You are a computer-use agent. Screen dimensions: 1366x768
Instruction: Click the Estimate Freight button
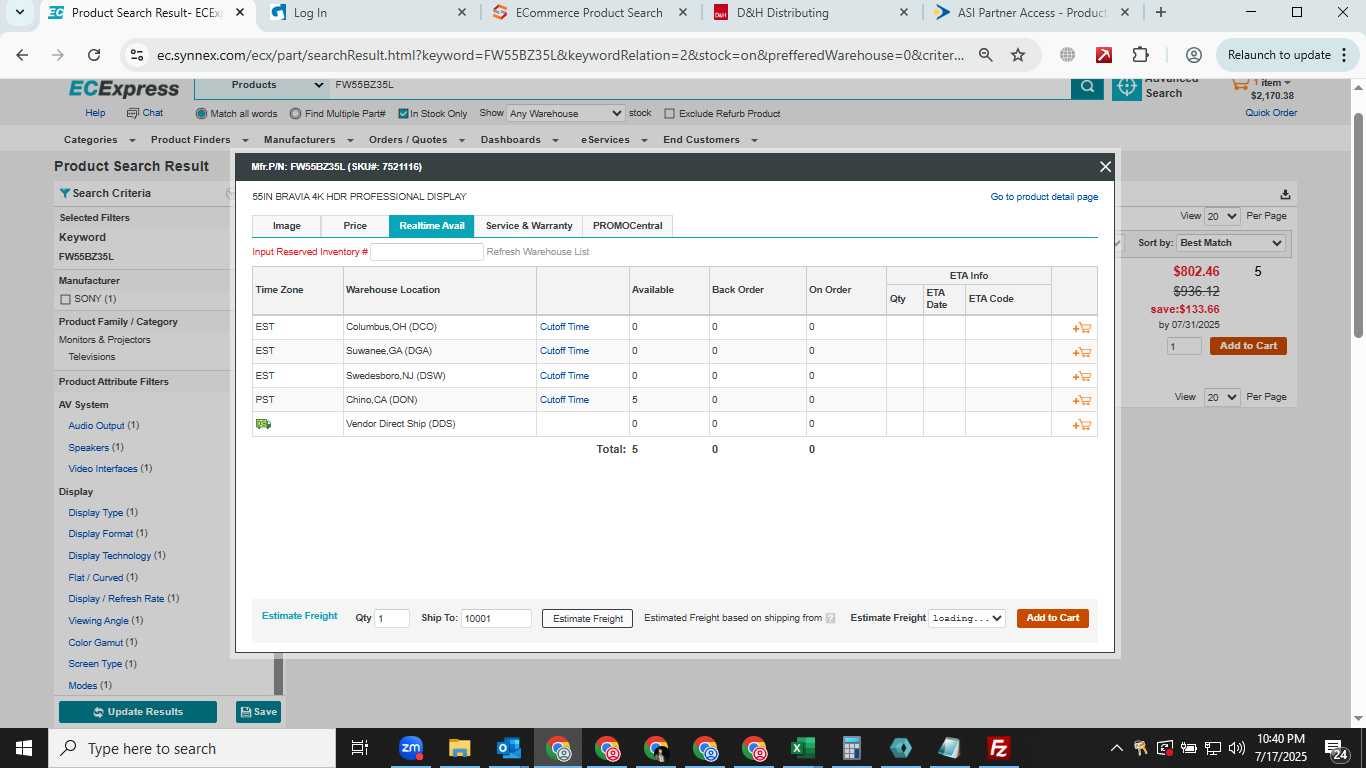pyautogui.click(x=588, y=619)
